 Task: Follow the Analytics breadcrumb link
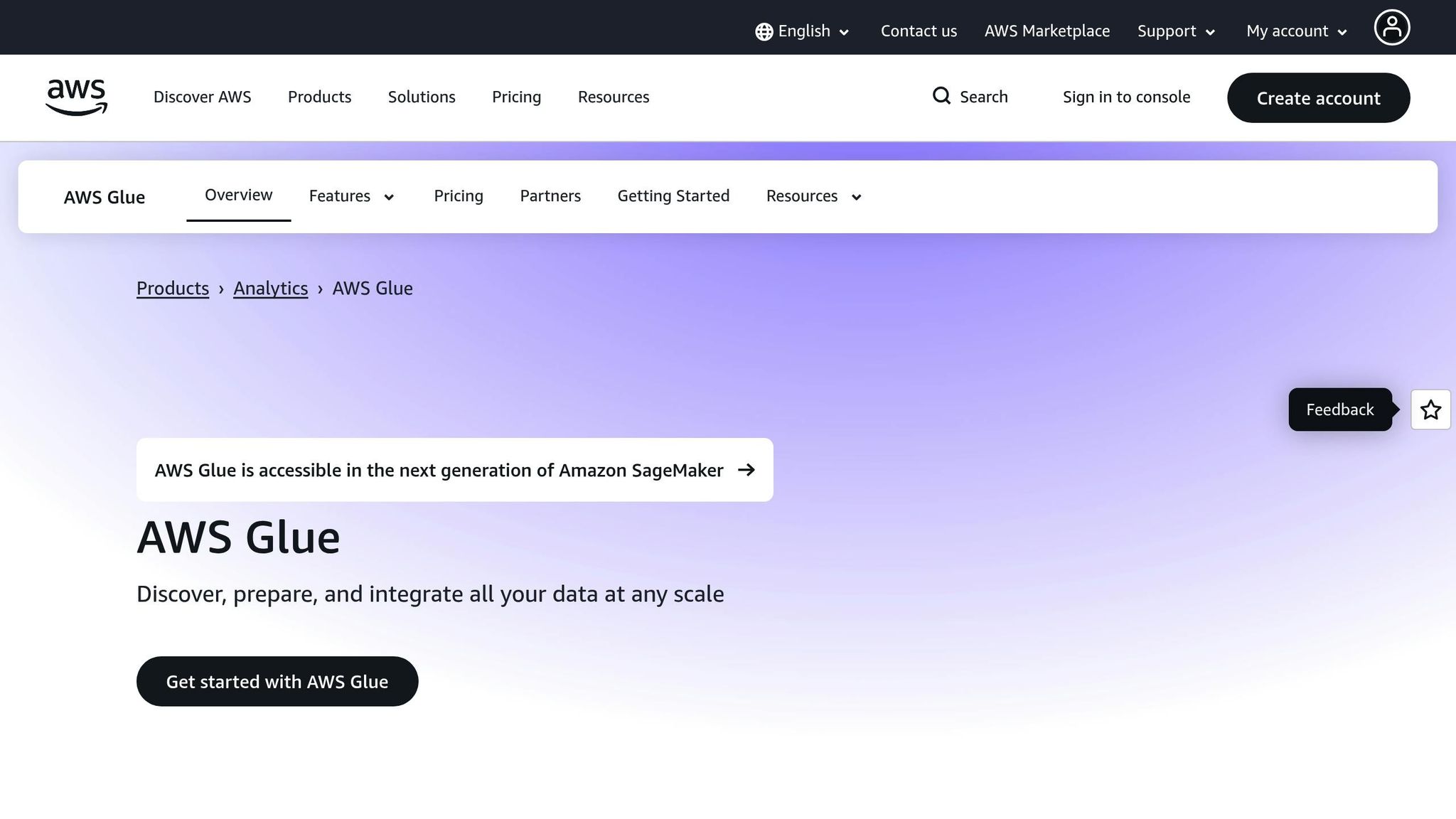coord(270,288)
